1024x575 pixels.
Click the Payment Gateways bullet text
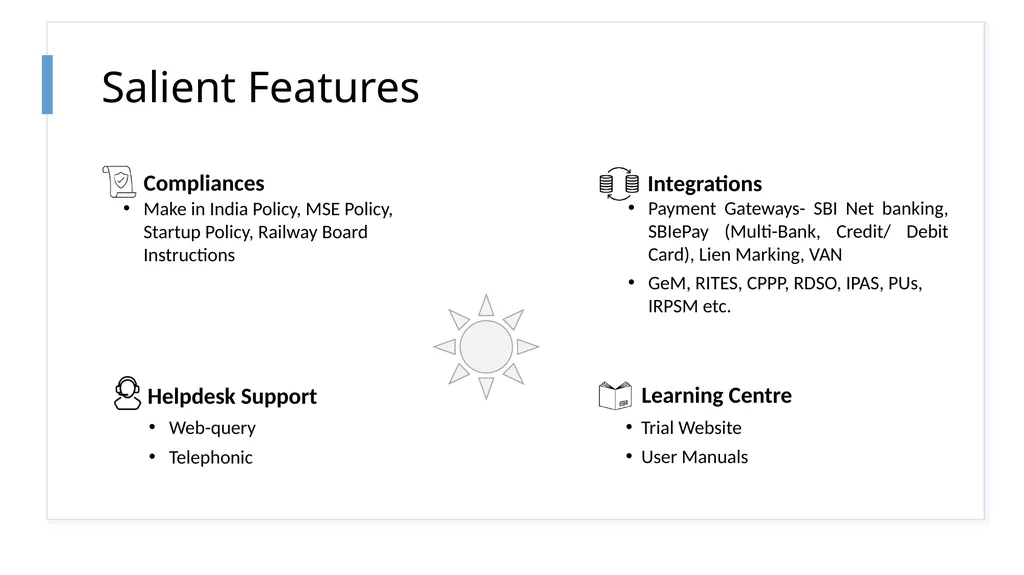[797, 231]
